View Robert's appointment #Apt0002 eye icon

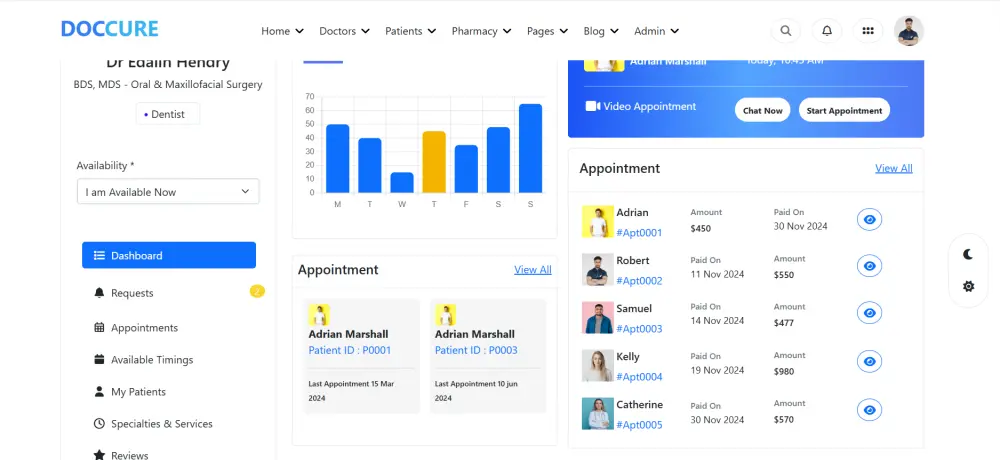click(x=869, y=265)
